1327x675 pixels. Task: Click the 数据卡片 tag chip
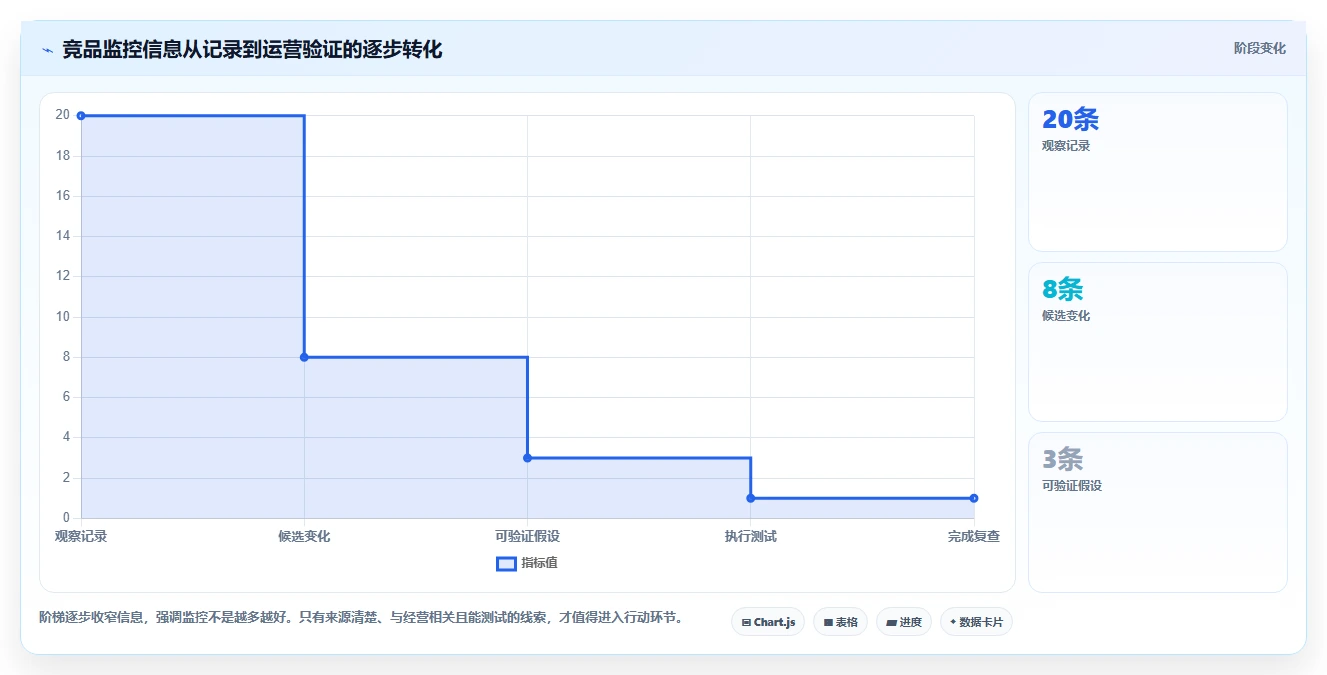pyautogui.click(x=976, y=622)
